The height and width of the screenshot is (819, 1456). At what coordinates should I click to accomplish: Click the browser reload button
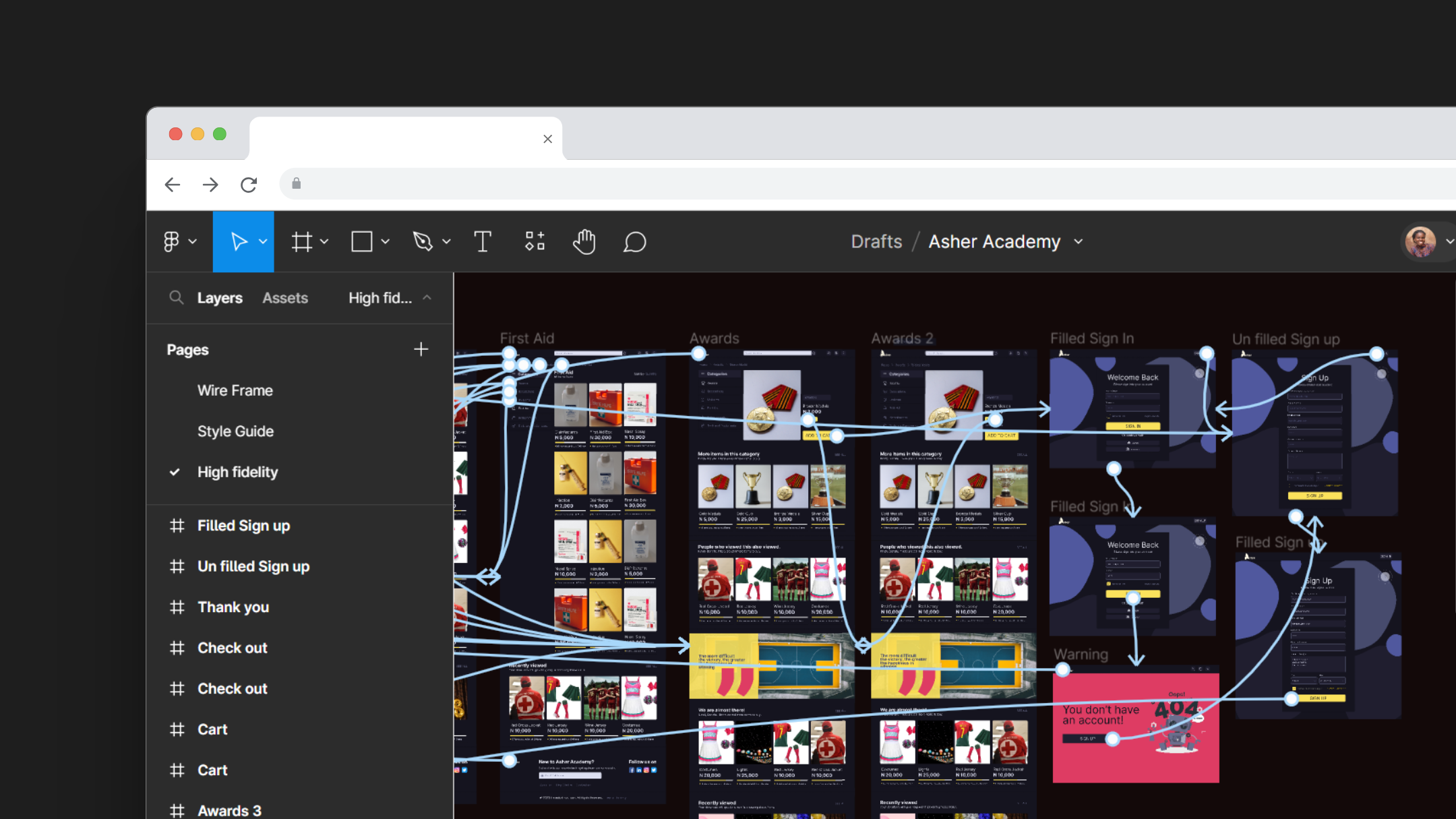coord(249,184)
